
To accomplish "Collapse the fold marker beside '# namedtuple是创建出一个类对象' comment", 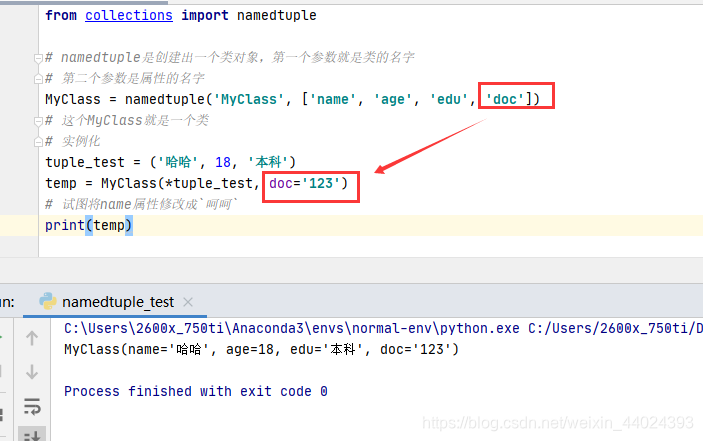I will click(x=38, y=58).
